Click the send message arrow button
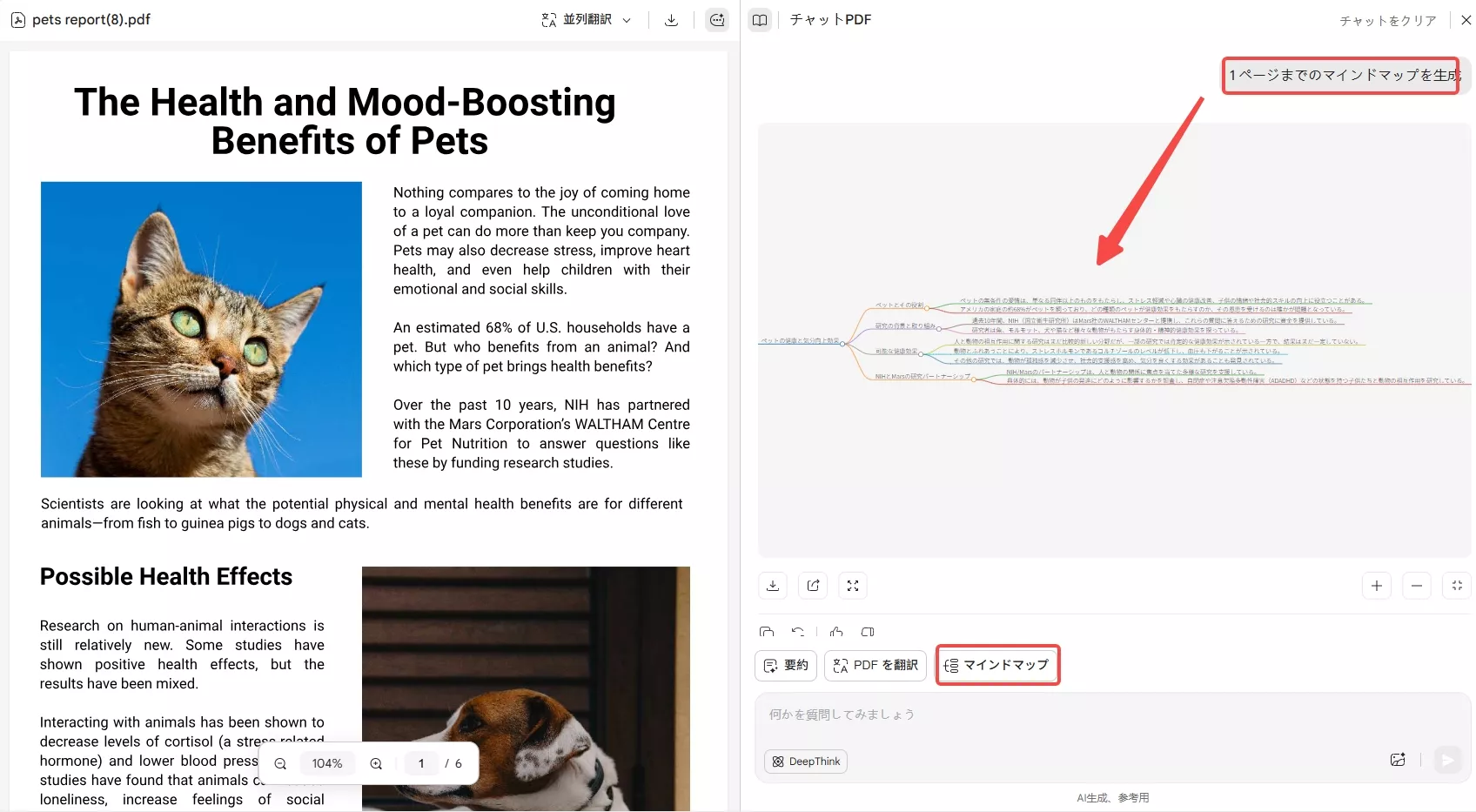The height and width of the screenshot is (812, 1476). pyautogui.click(x=1447, y=760)
